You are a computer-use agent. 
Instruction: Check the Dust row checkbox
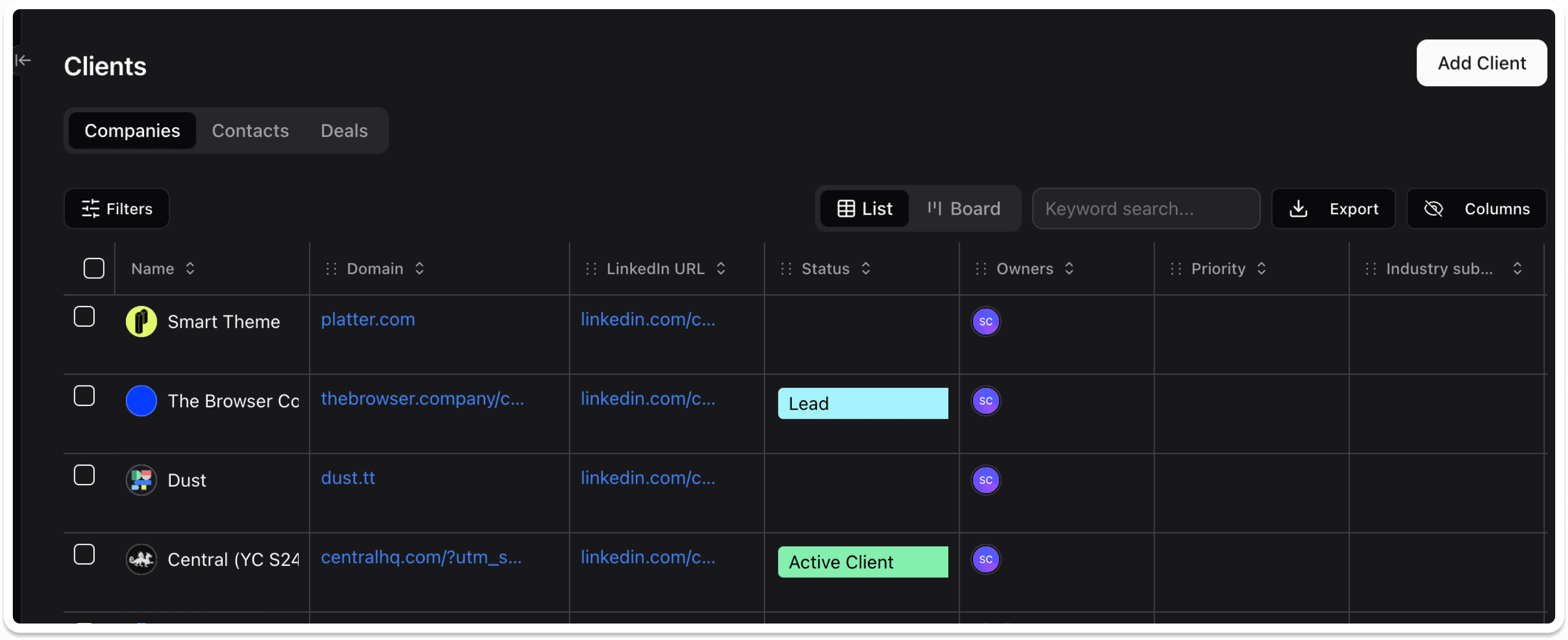pos(84,475)
